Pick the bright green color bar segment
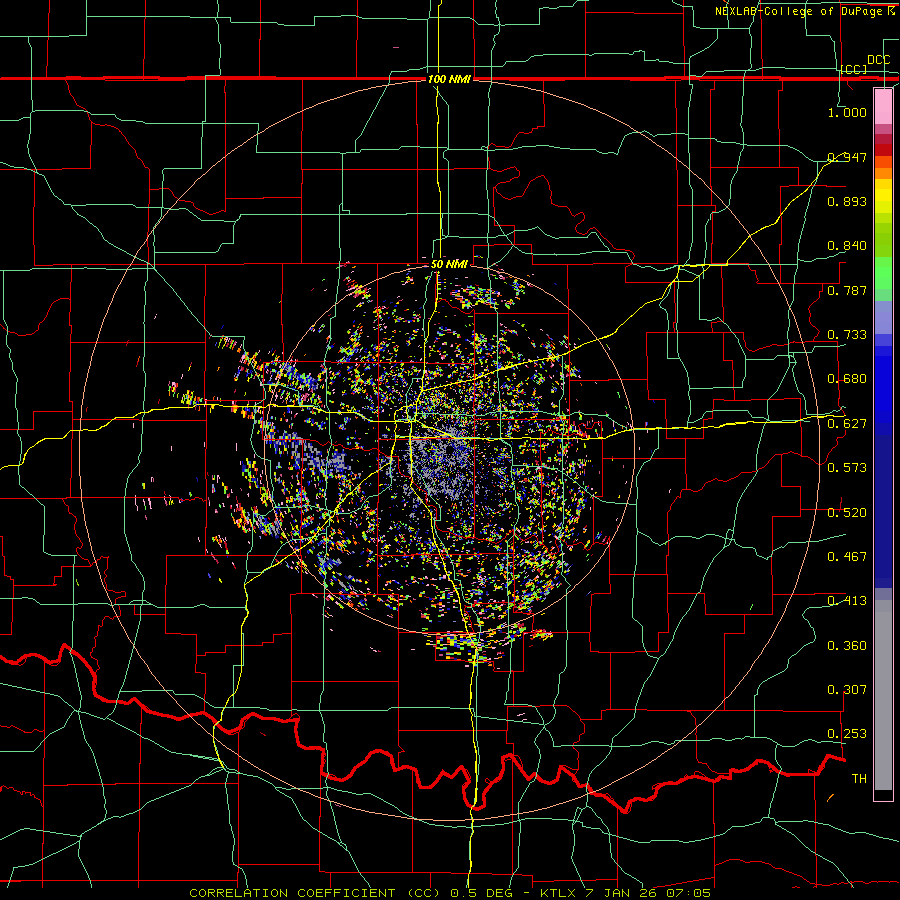The height and width of the screenshot is (900, 900). (x=883, y=273)
